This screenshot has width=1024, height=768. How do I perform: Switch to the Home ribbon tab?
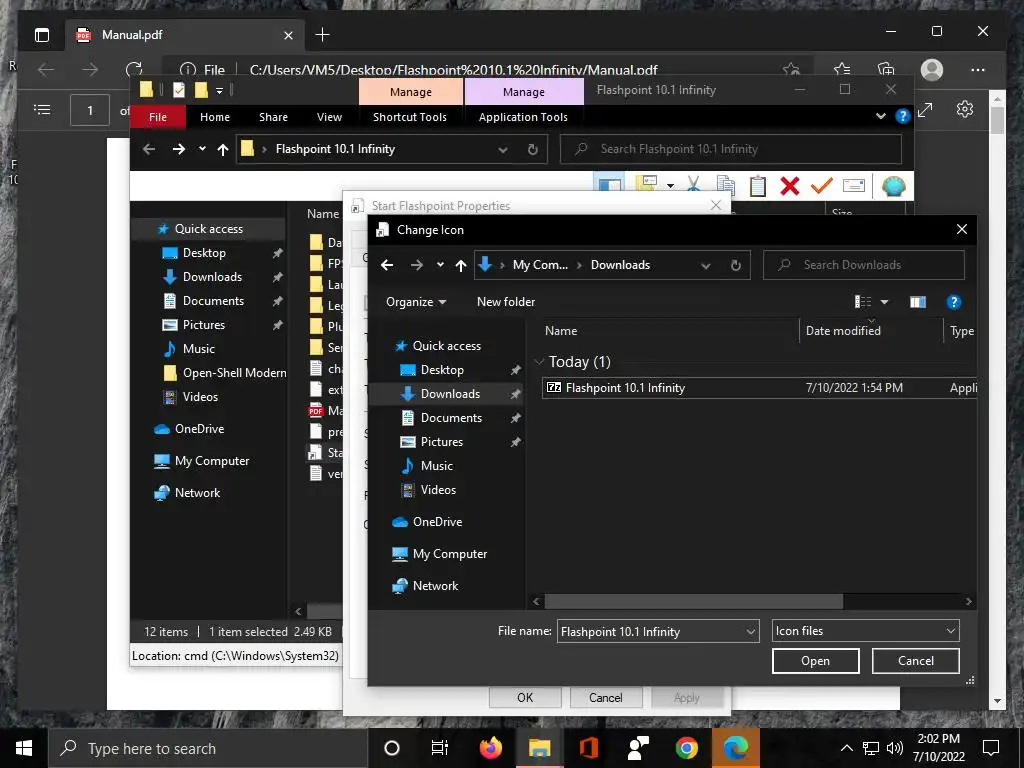click(x=215, y=117)
